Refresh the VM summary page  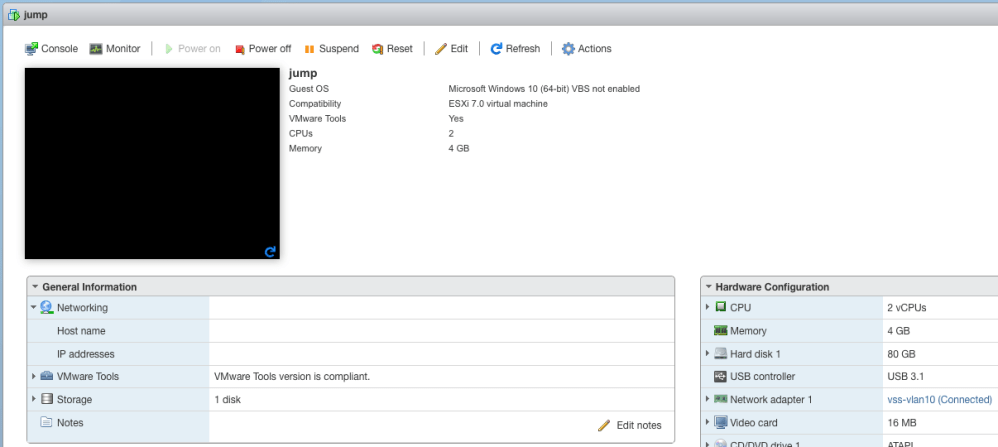[515, 48]
